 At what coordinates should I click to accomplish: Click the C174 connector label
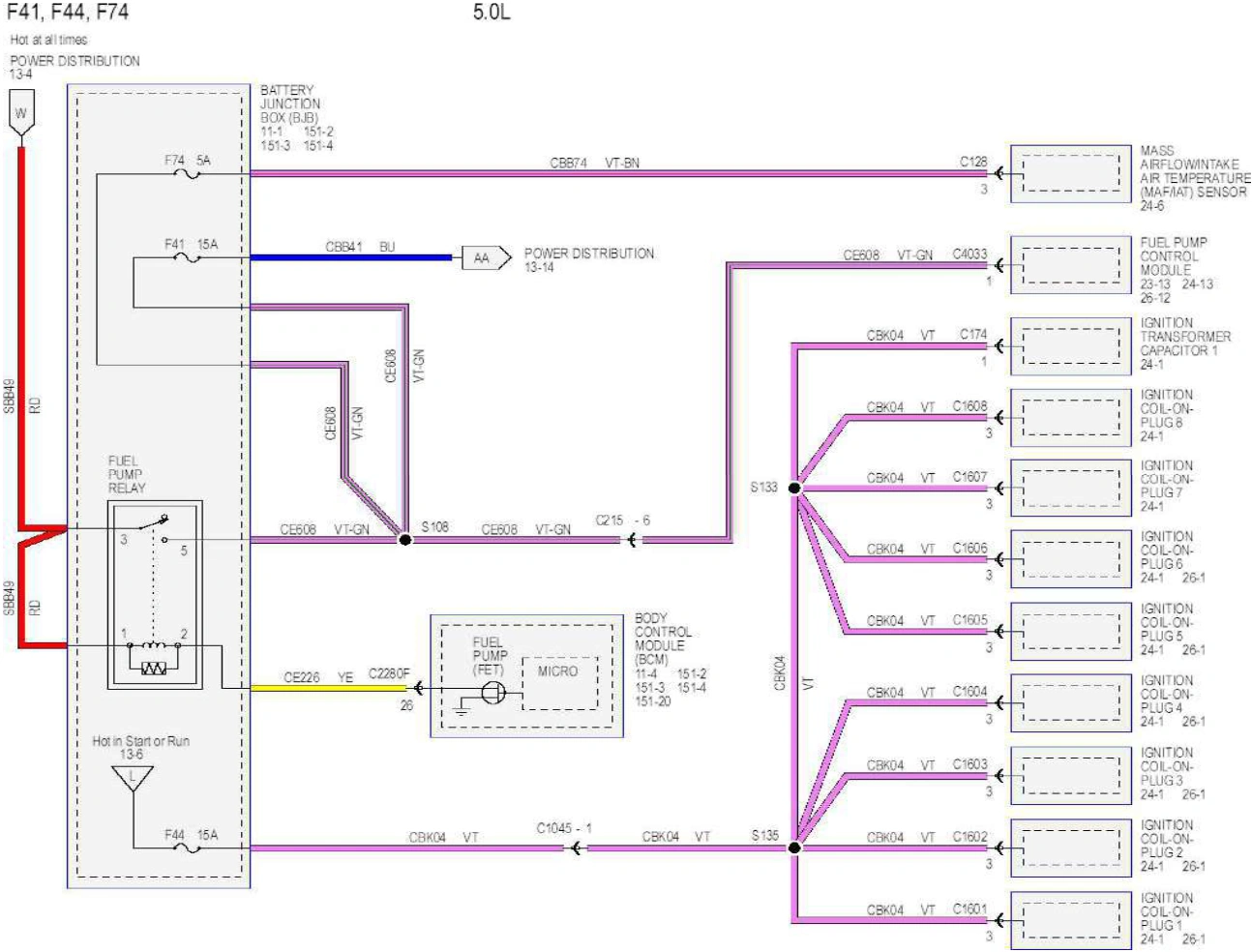tap(973, 335)
